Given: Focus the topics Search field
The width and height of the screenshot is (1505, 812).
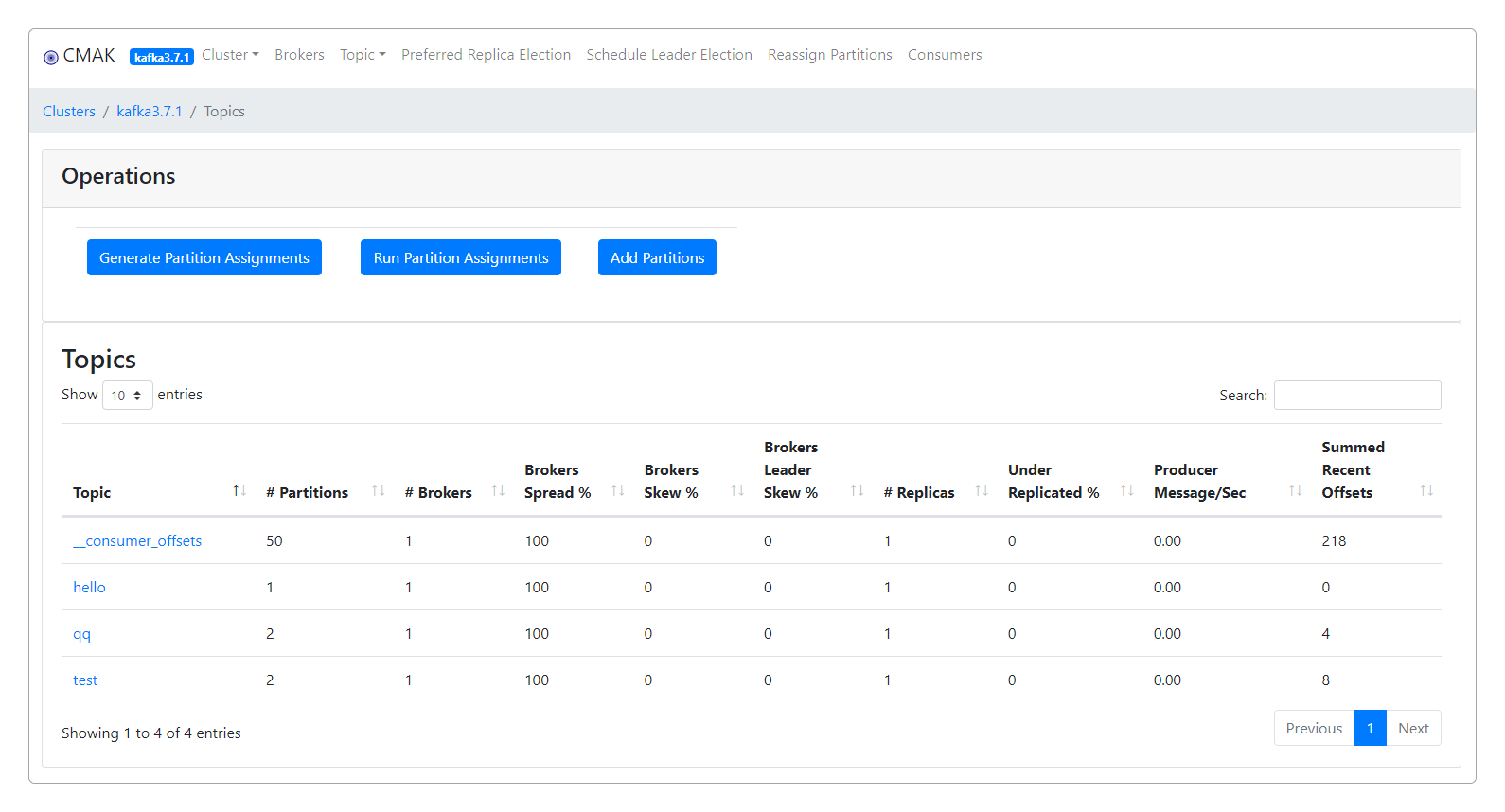Looking at the screenshot, I should [x=1357, y=396].
